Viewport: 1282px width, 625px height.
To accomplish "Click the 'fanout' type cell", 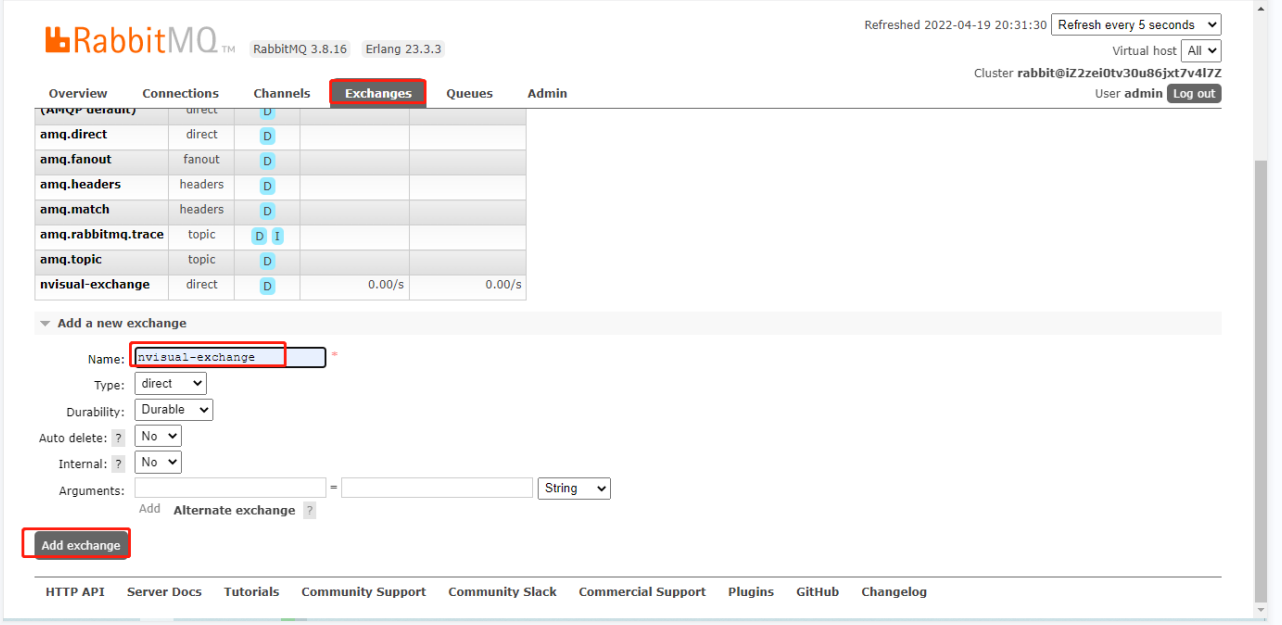I will point(201,159).
